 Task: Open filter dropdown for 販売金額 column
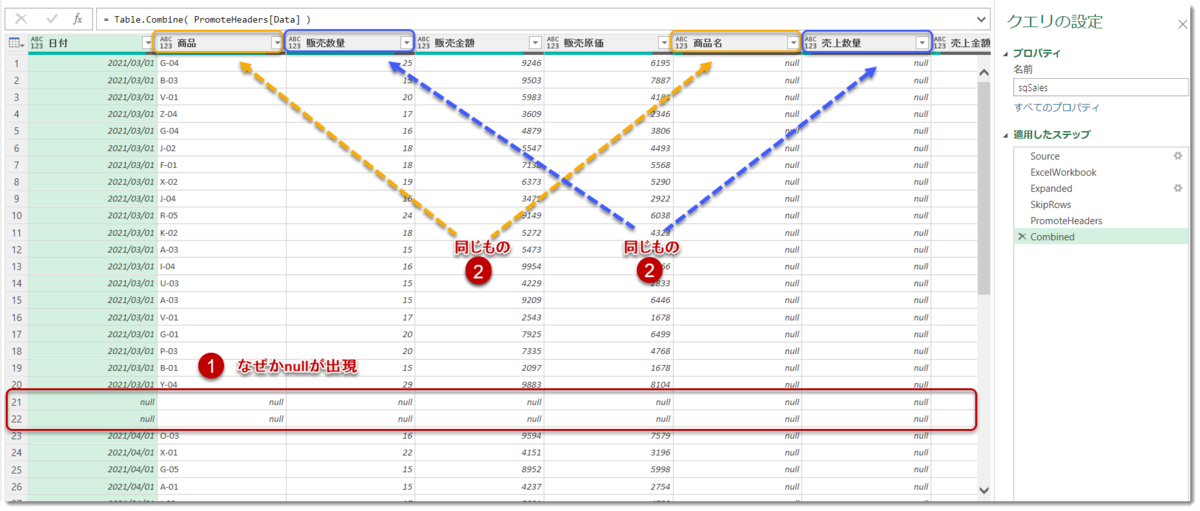click(535, 43)
